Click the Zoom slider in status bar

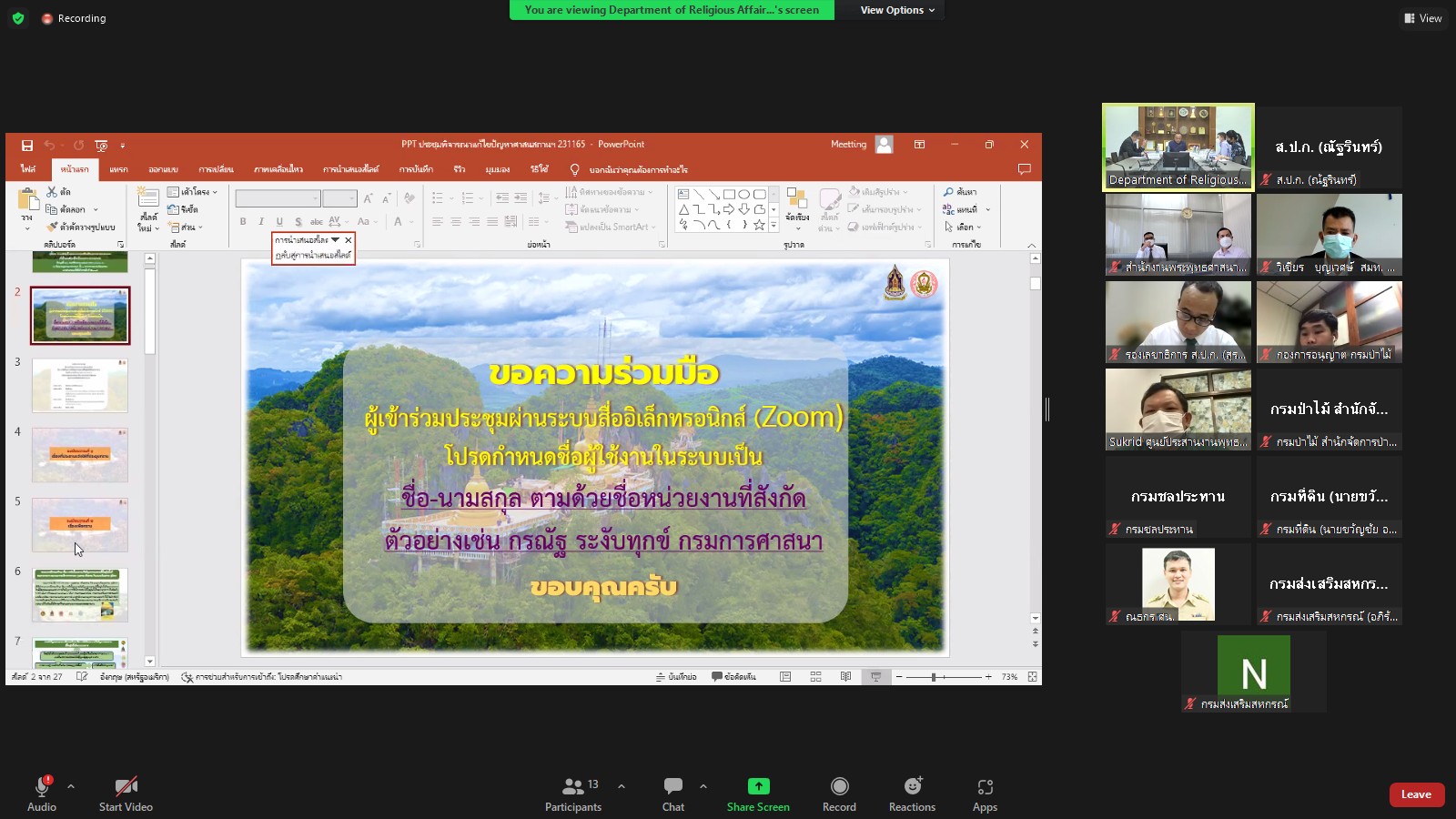point(944,677)
